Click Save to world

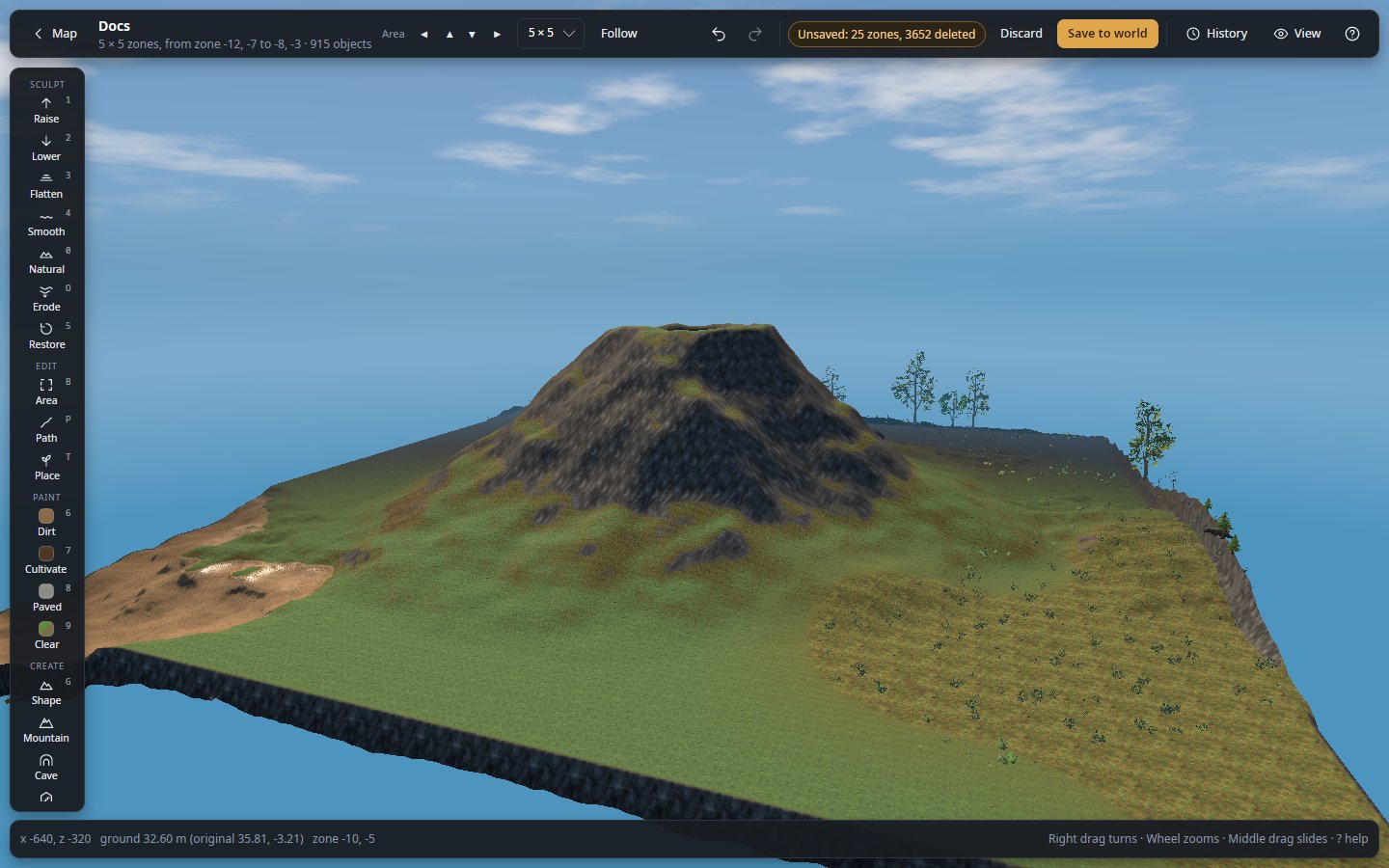[x=1107, y=34]
